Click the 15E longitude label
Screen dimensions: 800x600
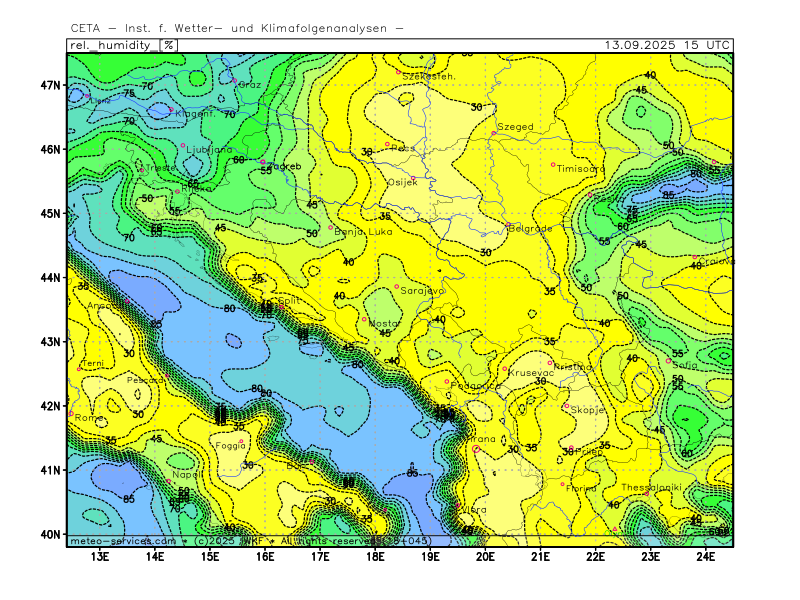click(x=210, y=556)
